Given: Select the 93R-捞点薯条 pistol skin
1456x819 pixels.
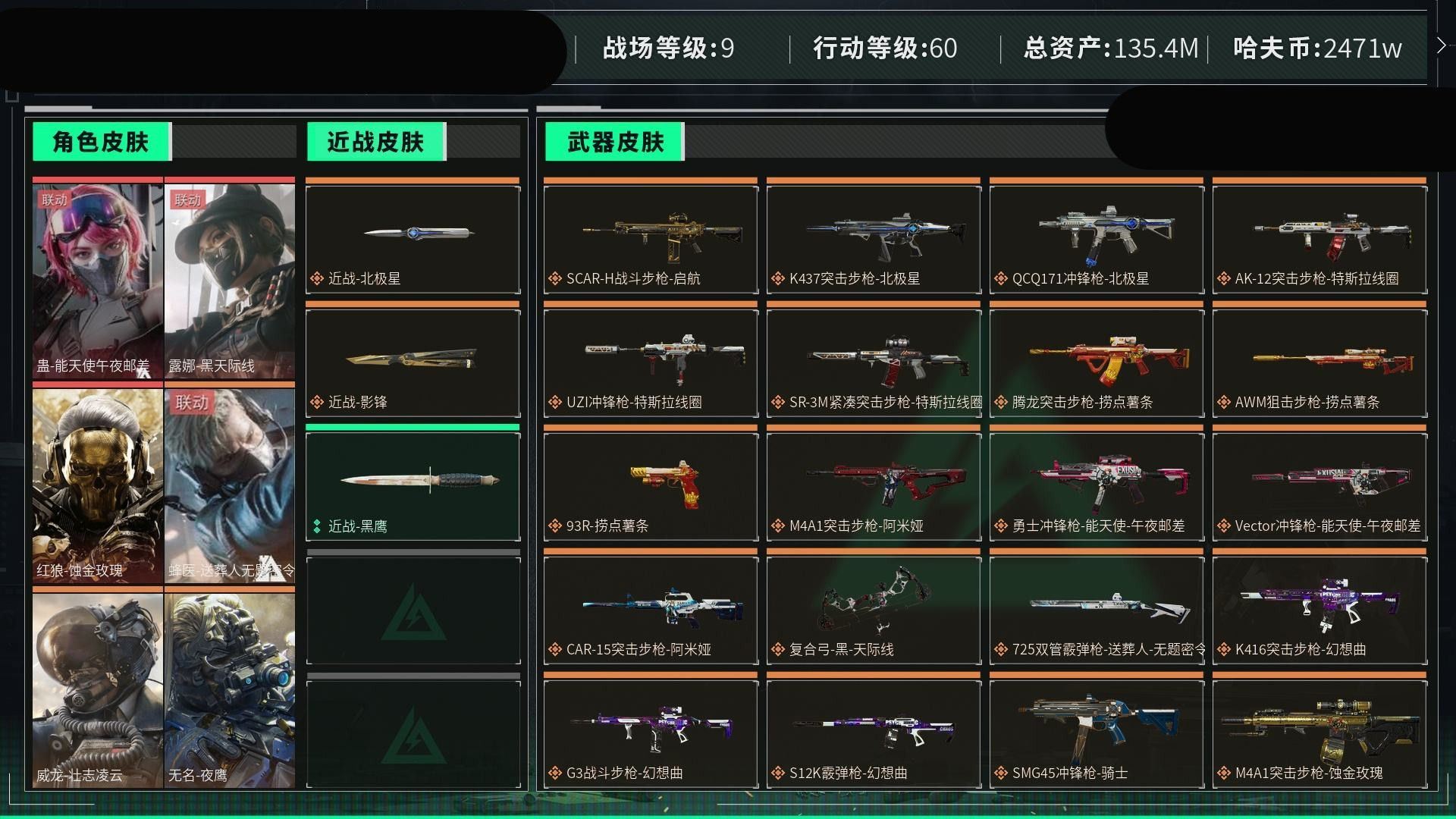Looking at the screenshot, I should point(651,486).
